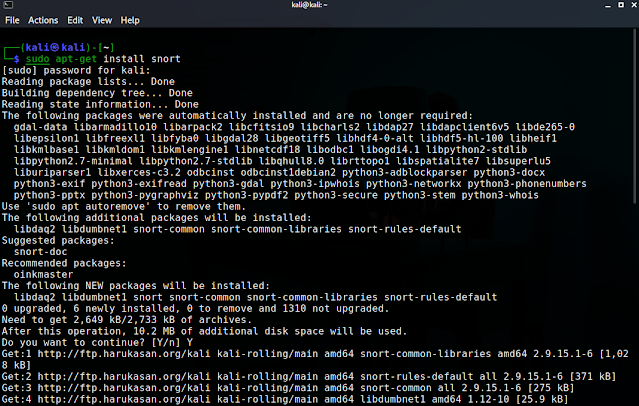Click 'libheif1' package name

point(533,138)
